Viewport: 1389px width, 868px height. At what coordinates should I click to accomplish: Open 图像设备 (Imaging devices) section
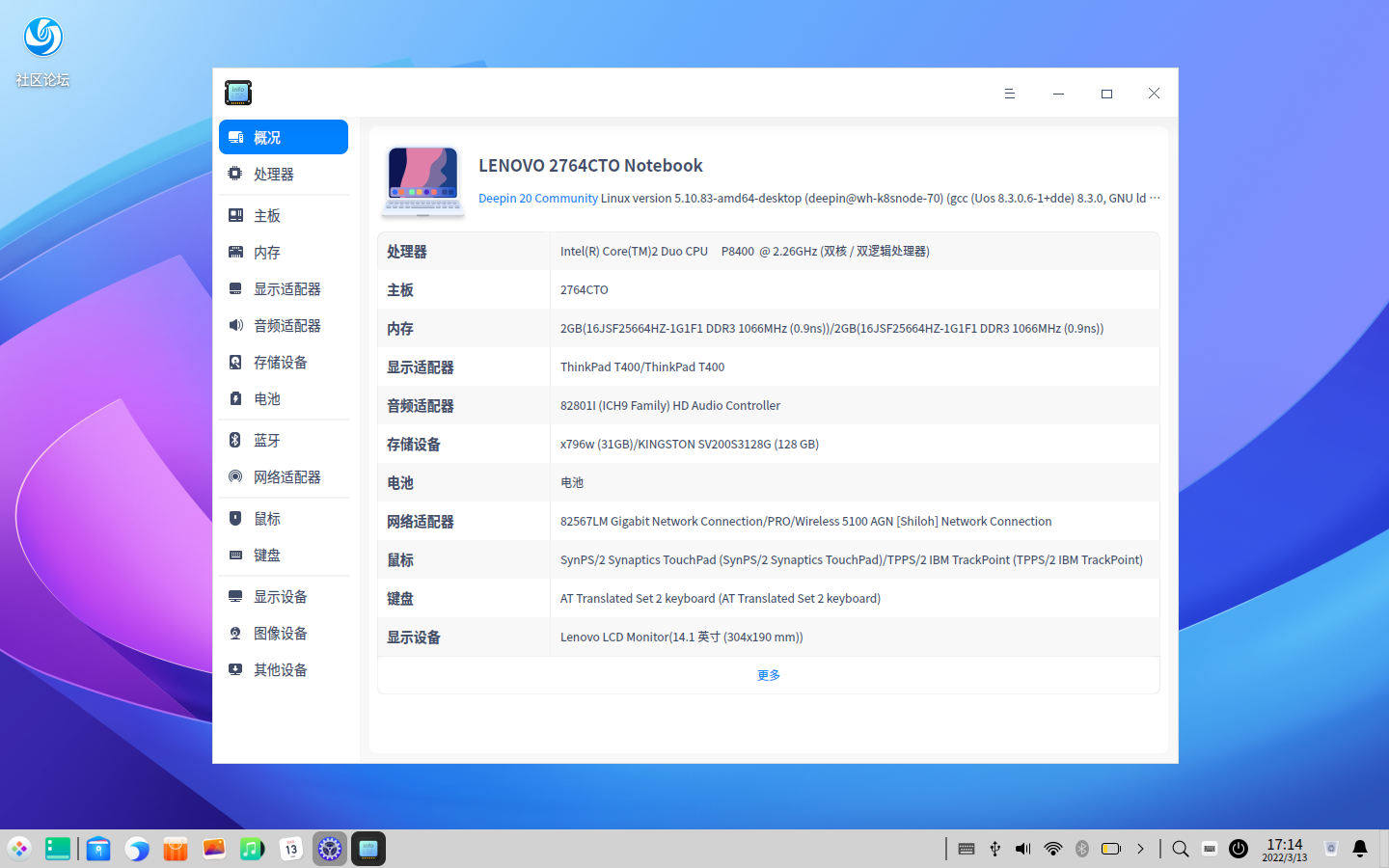pyautogui.click(x=278, y=633)
